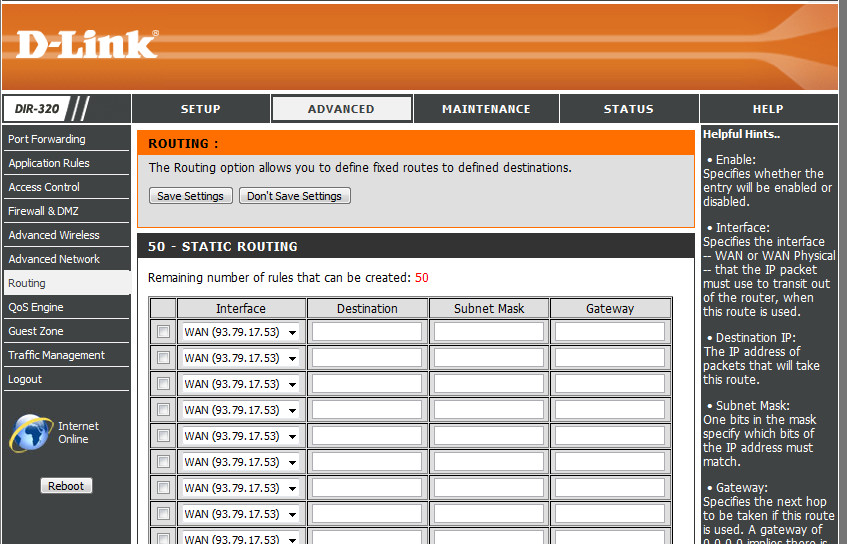Viewport: 847px width, 544px height.
Task: Click the sixth row Subnet Mask field
Action: tap(488, 461)
